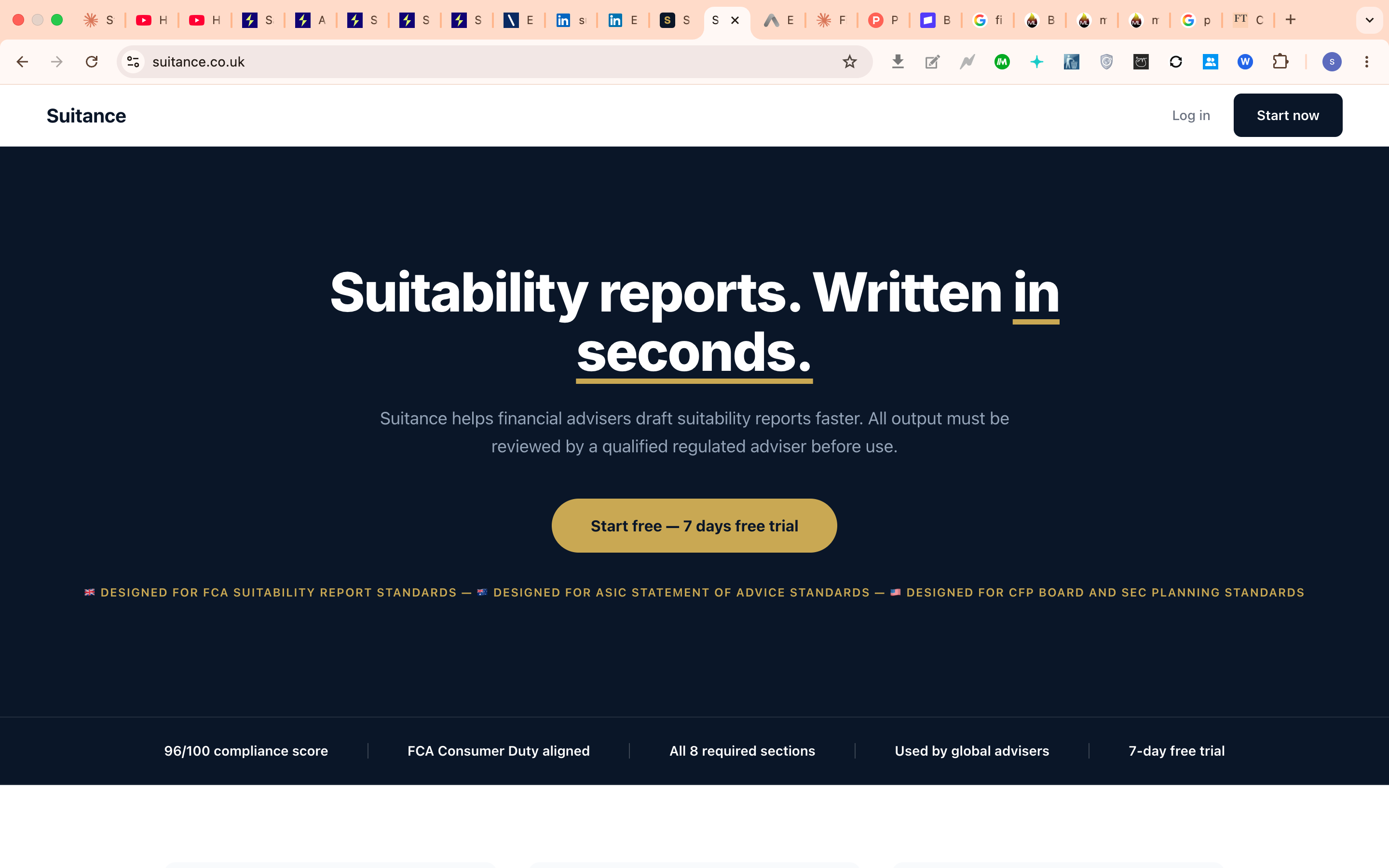The width and height of the screenshot is (1389, 868).
Task: Click the pencil edit extension icon
Action: coord(933,61)
